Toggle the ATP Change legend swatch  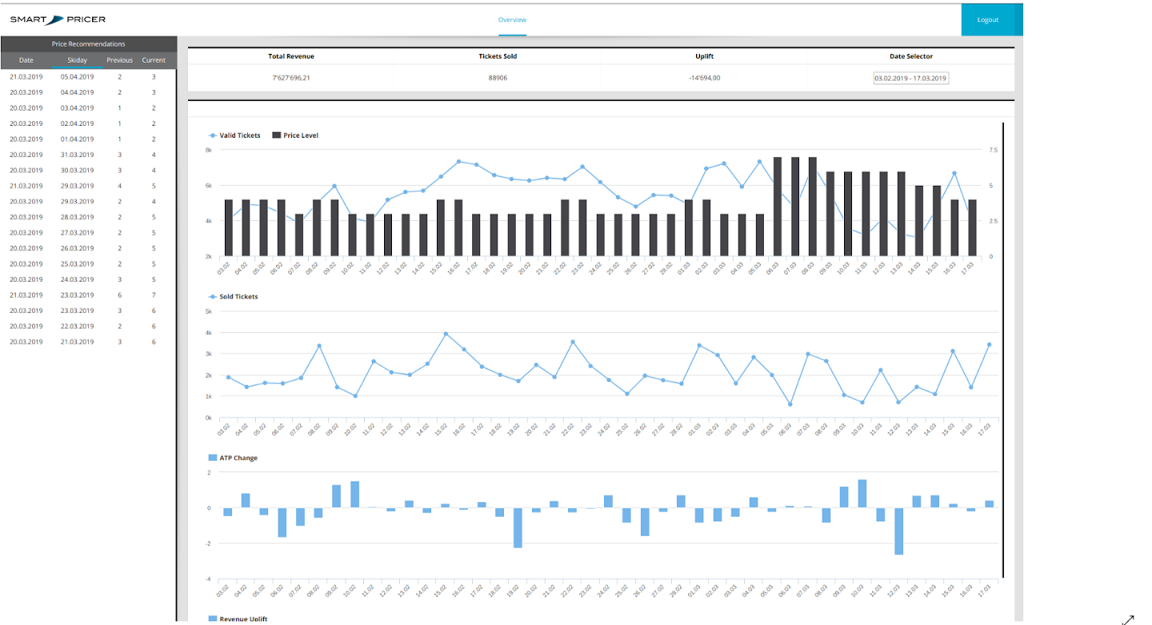[x=212, y=458]
